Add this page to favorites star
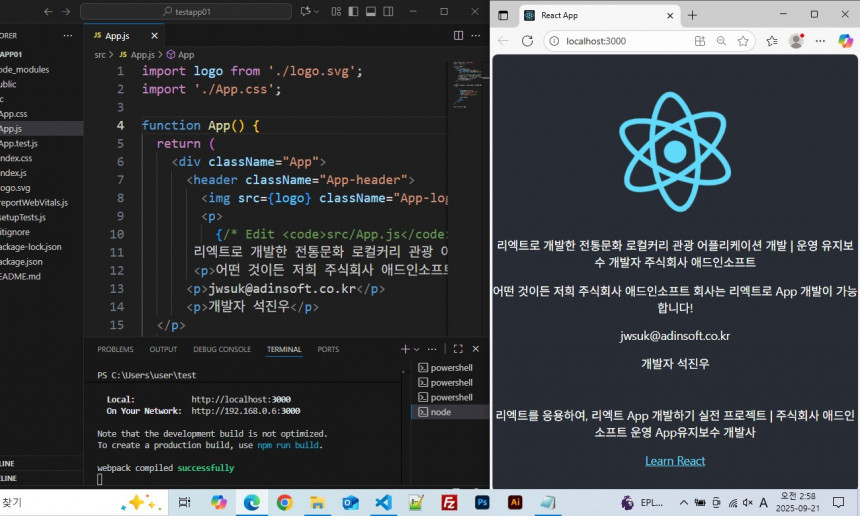860x516 pixels. pos(743,41)
